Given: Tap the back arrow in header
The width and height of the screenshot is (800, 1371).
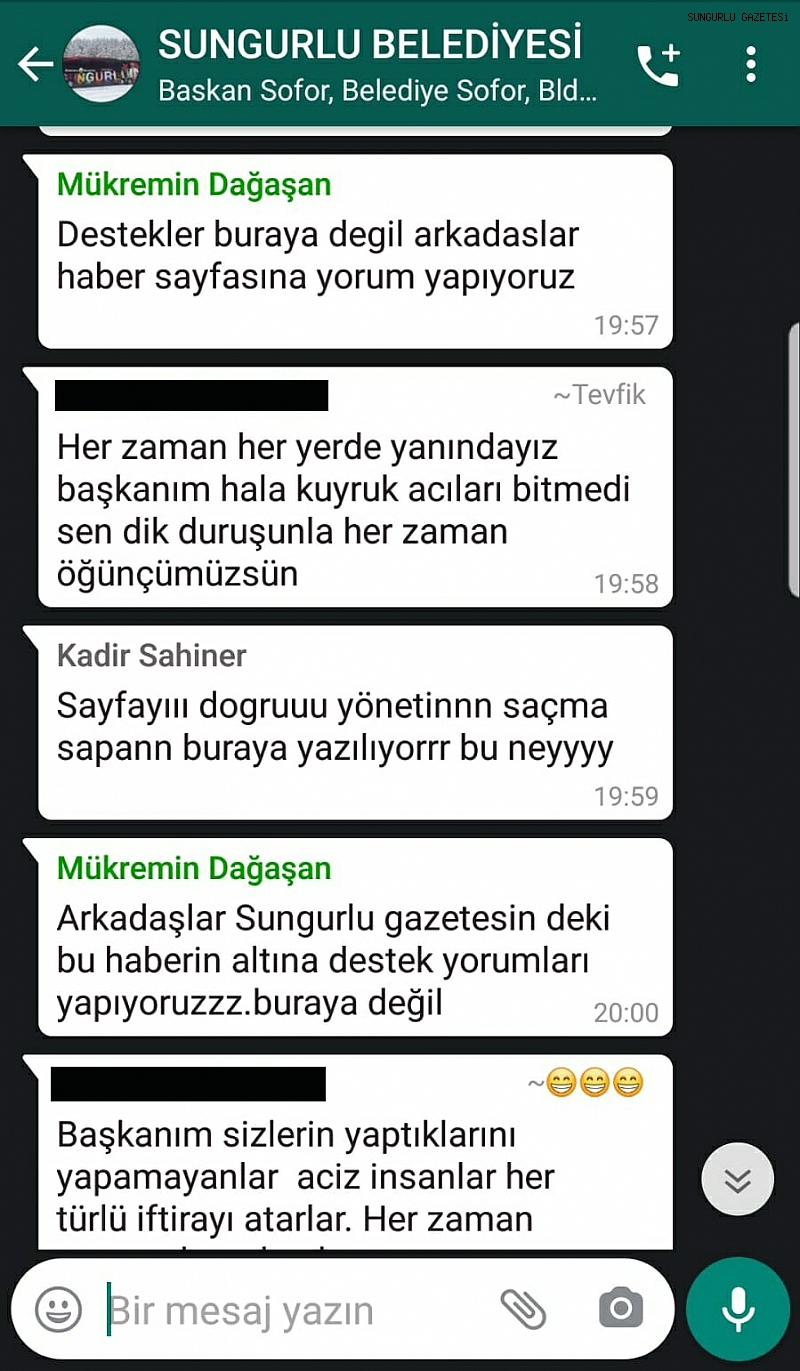Looking at the screenshot, I should [x=34, y=65].
